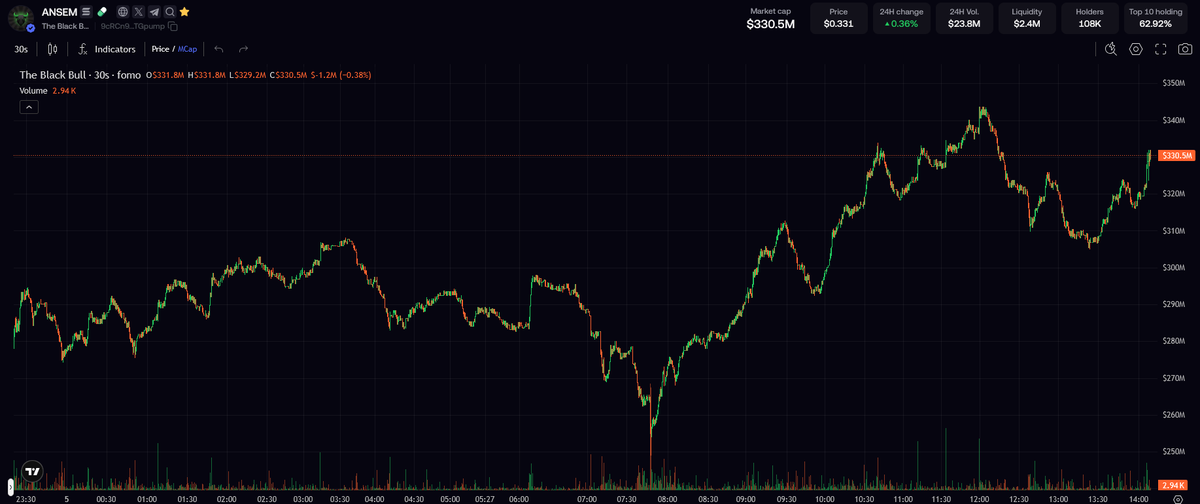Click the axis settings gear at bottom right

(x=1177, y=497)
